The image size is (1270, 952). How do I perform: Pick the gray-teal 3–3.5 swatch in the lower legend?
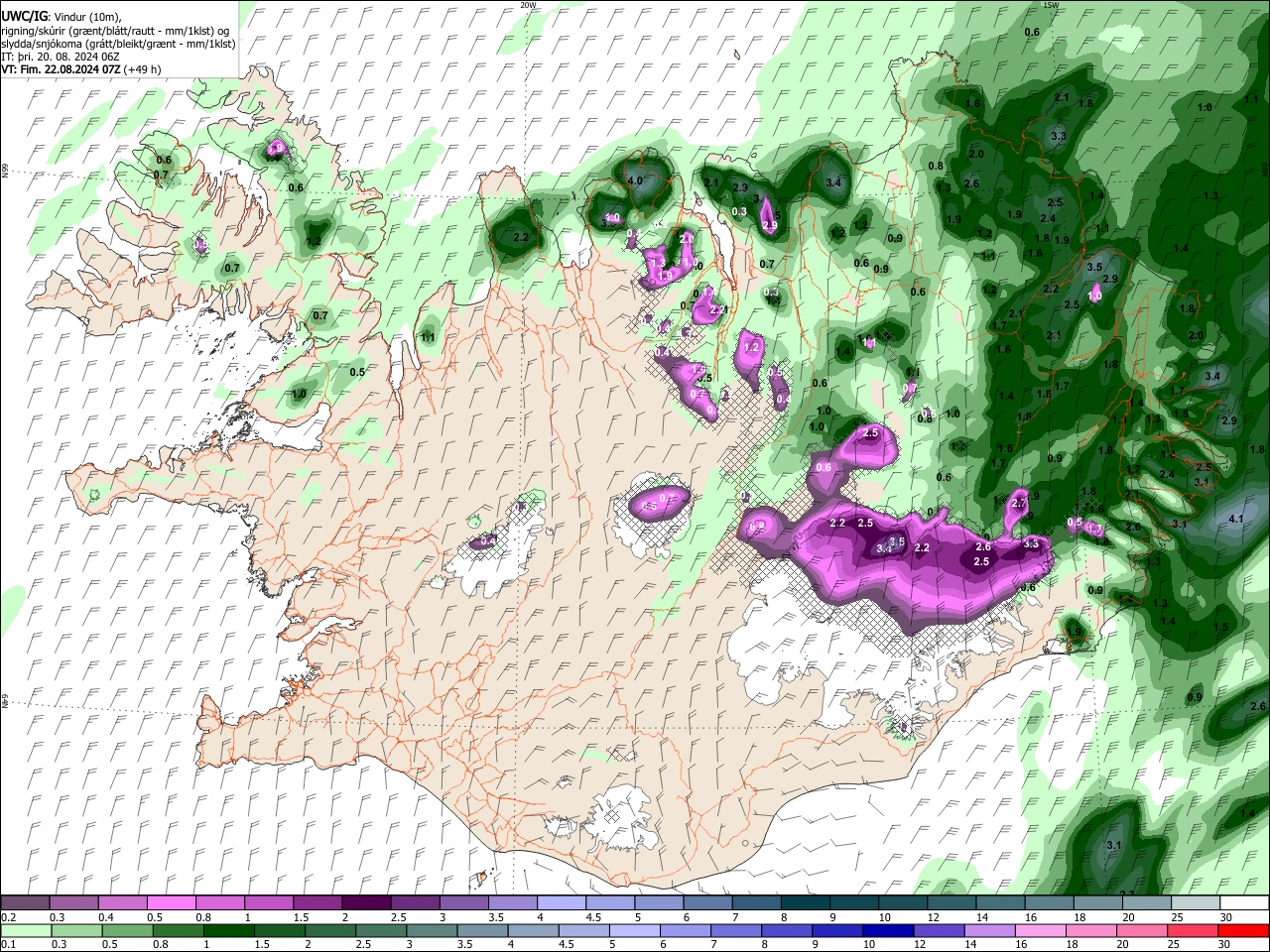[432, 930]
